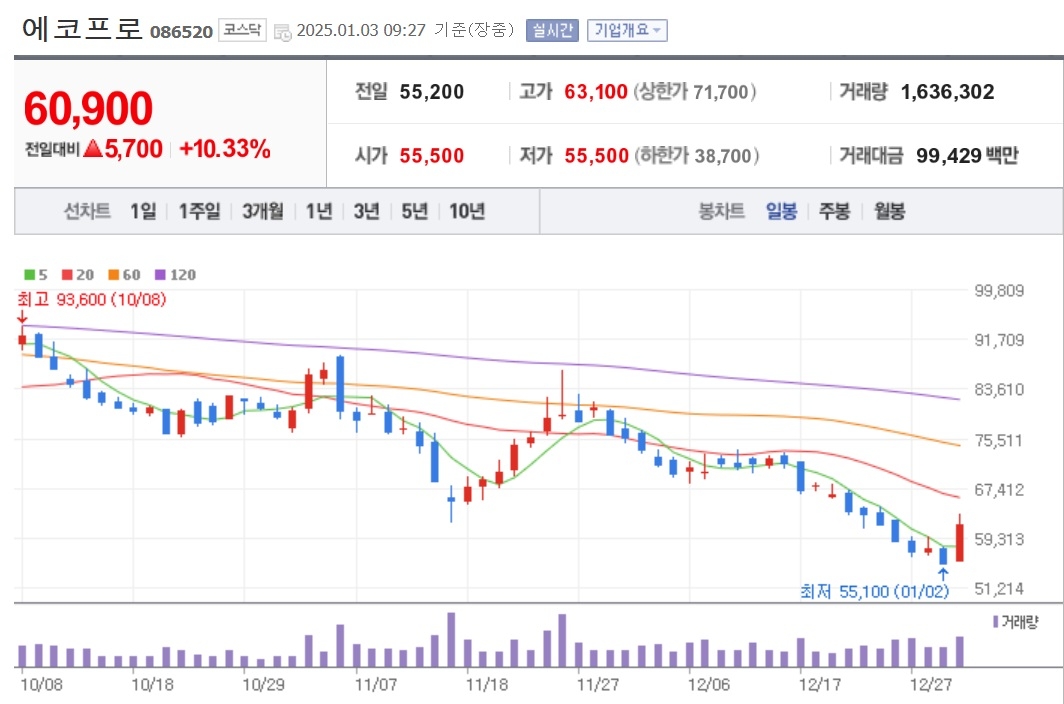Click the 코스닥 market badge

(x=242, y=31)
